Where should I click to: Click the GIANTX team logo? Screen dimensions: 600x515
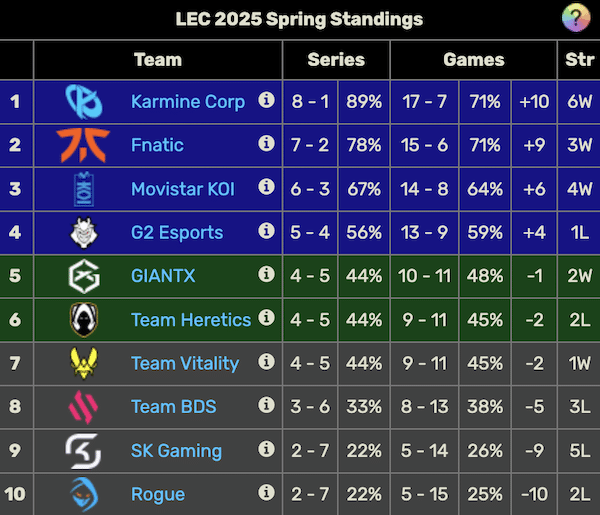(82, 276)
